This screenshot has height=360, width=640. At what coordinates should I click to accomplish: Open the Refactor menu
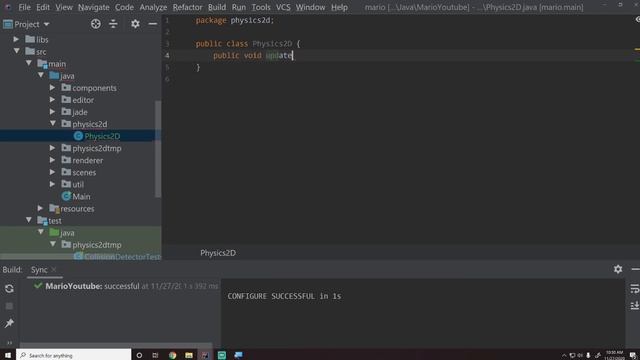click(187, 7)
